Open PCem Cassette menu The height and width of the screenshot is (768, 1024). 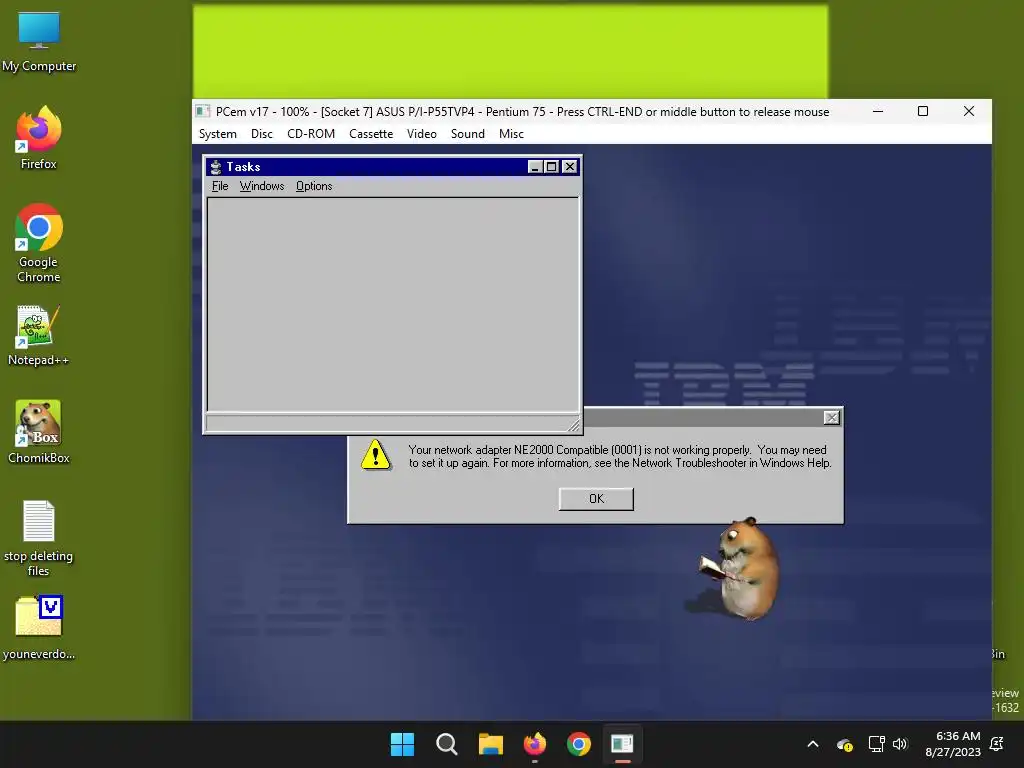(371, 134)
